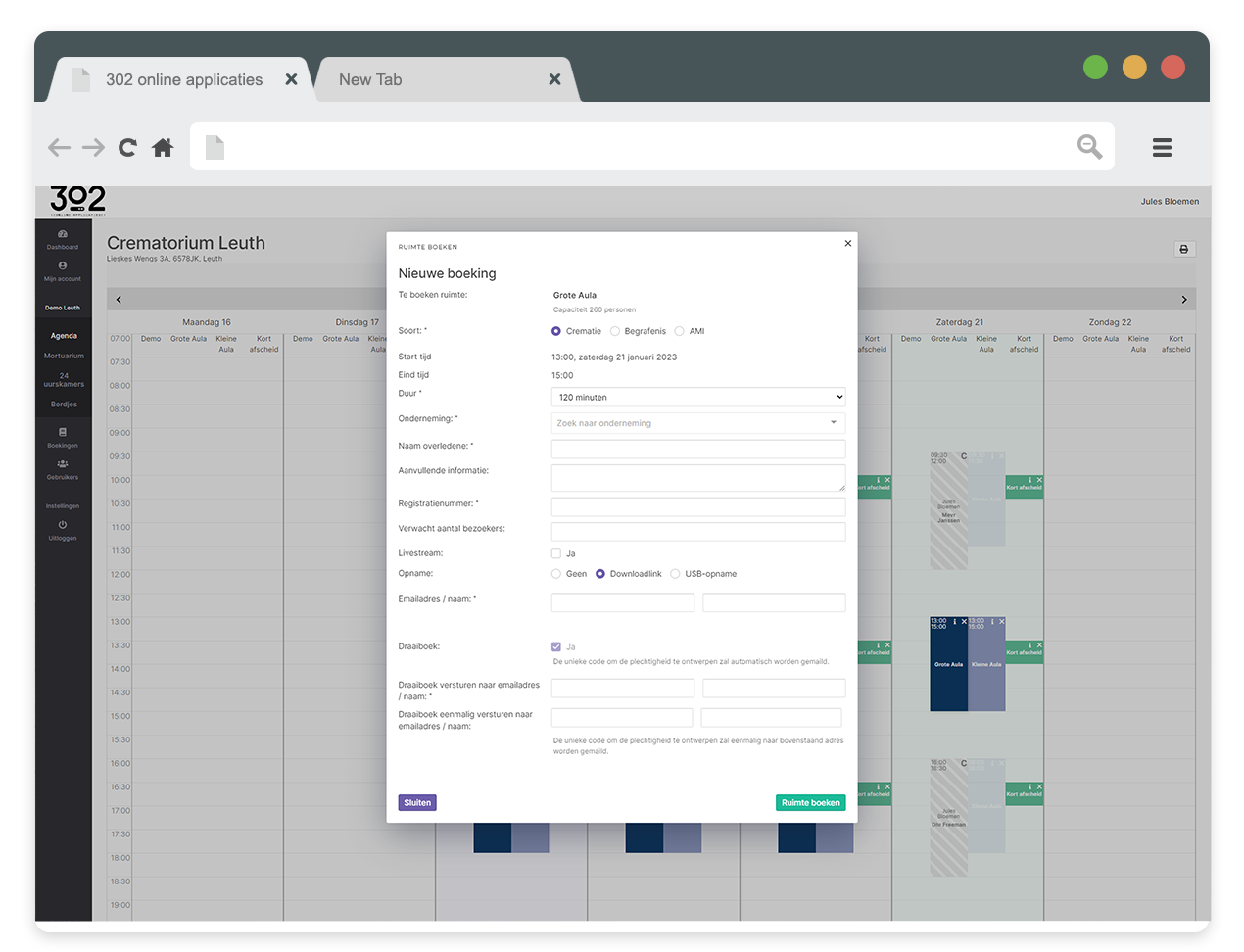Click the Uitloggen power icon
Screen dimensions: 1244x952
click(x=63, y=526)
